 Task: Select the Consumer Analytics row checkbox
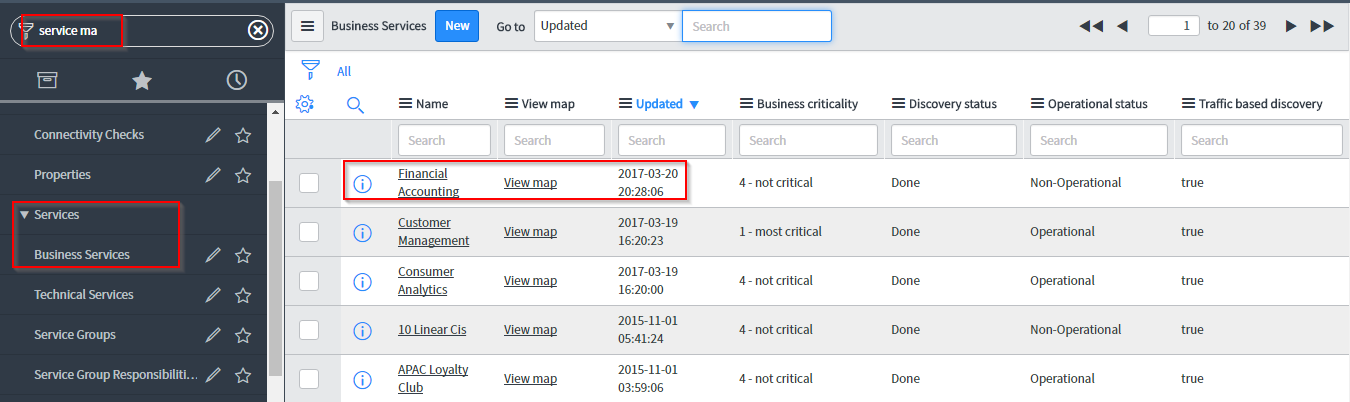[x=309, y=281]
